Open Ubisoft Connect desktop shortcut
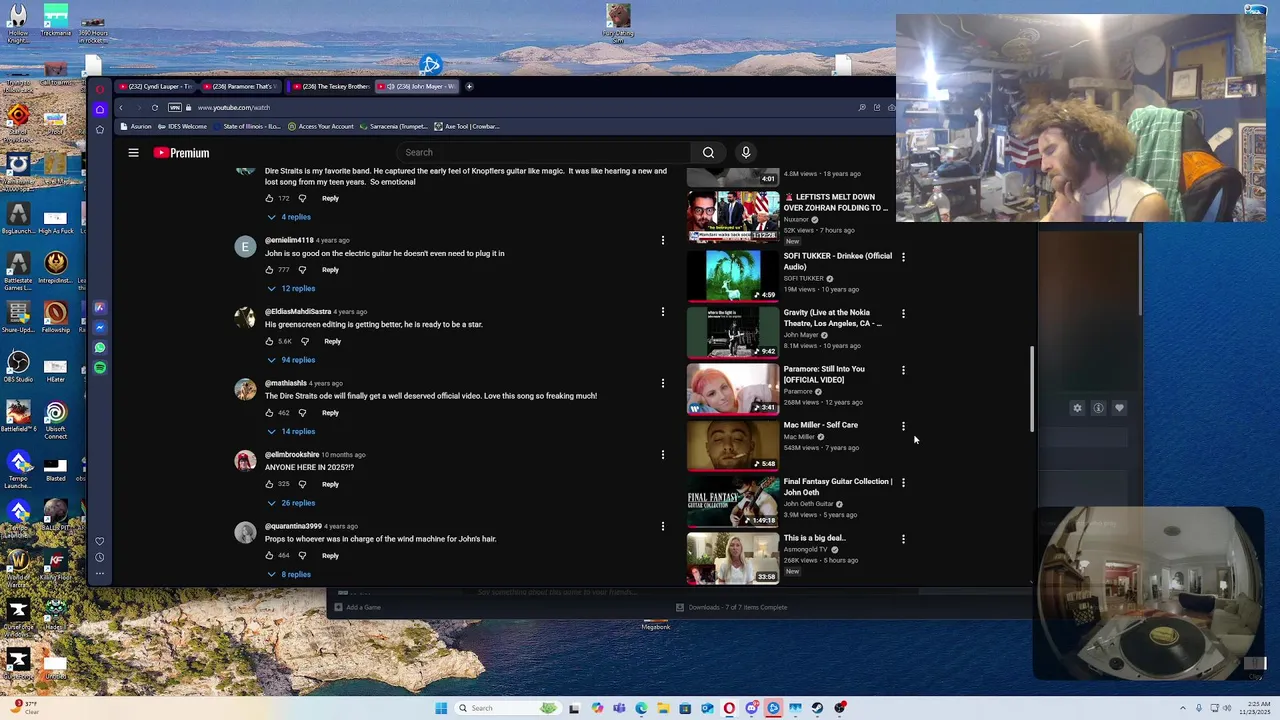Viewport: 1280px width, 720px height. pos(56,419)
